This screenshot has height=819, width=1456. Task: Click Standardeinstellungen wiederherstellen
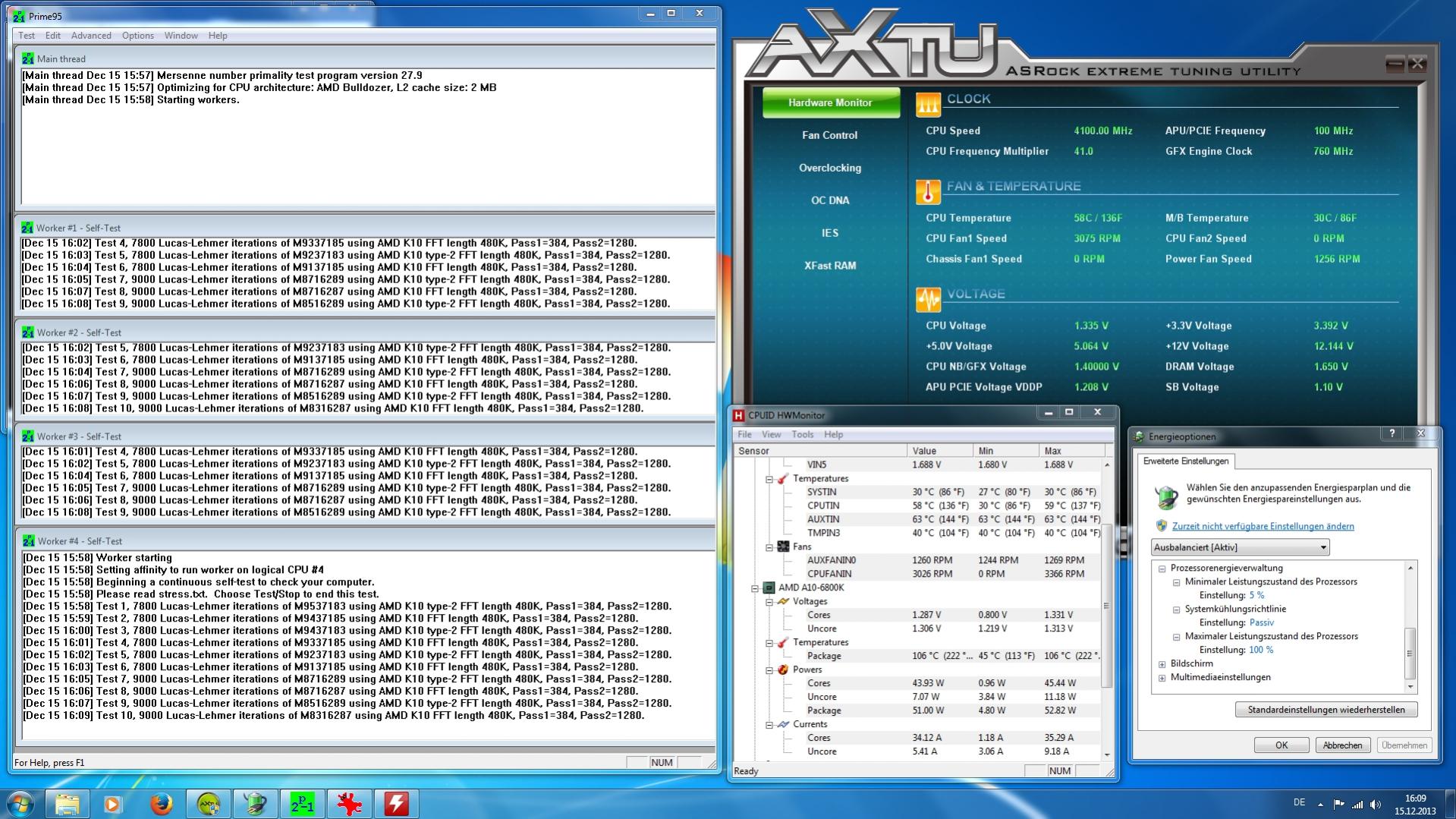(x=1325, y=710)
